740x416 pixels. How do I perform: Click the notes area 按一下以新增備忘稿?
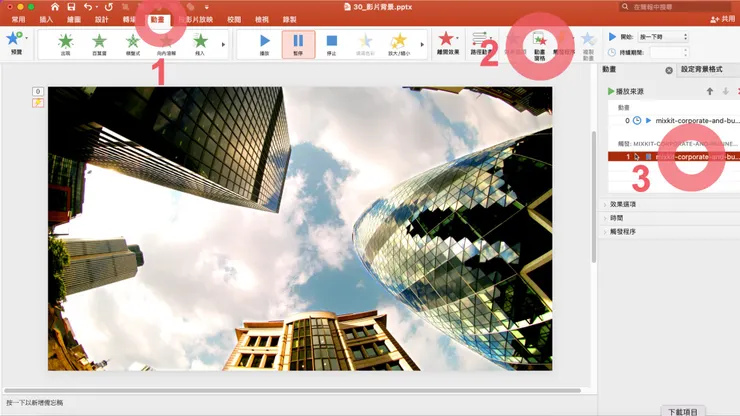pos(35,403)
